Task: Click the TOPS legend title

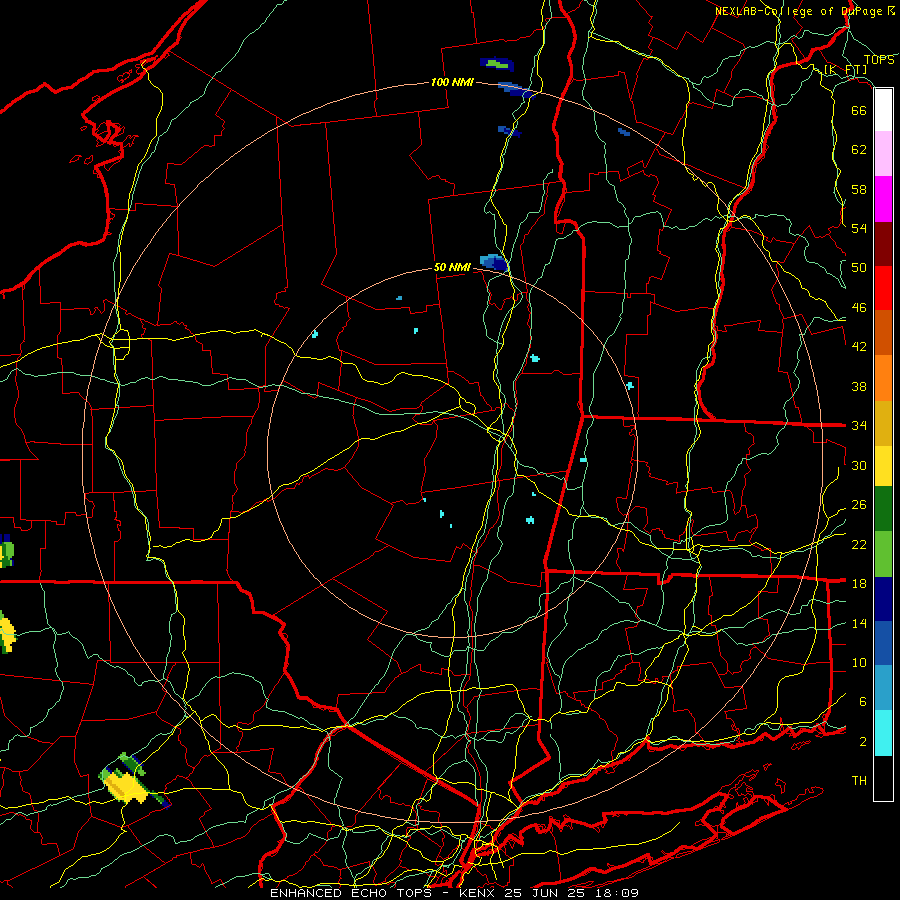Action: pyautogui.click(x=879, y=60)
